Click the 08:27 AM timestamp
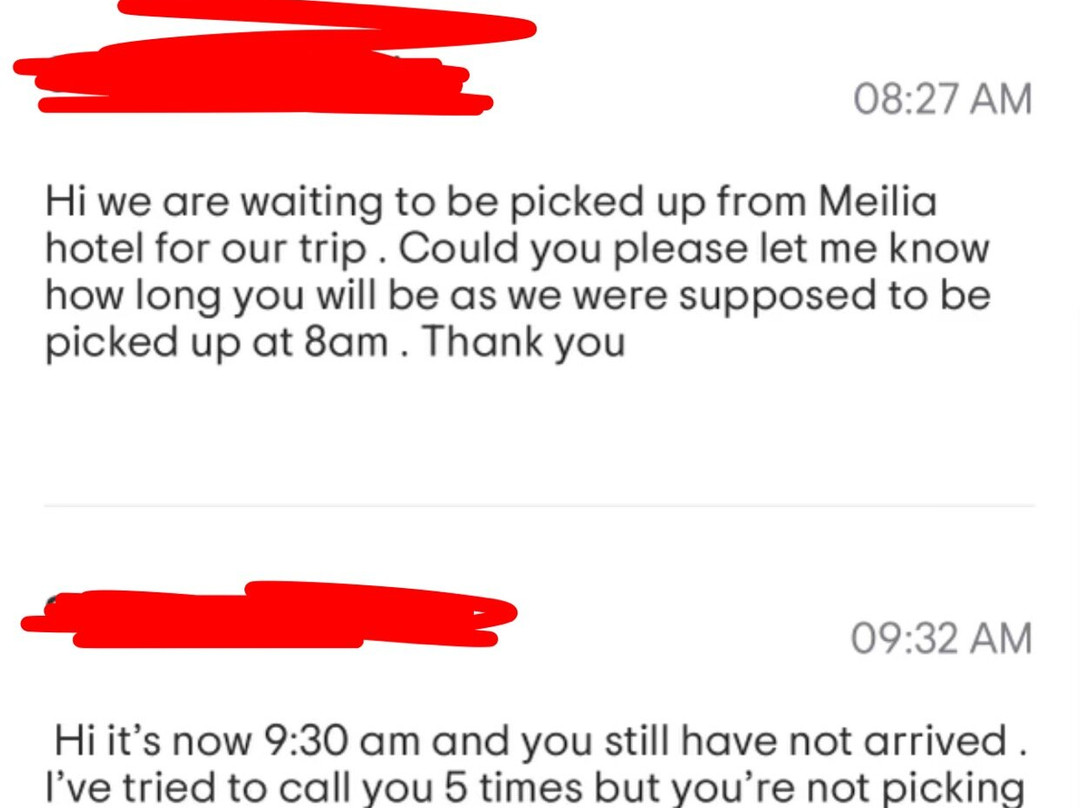Screen dimensions: 1080x808 (x=942, y=99)
